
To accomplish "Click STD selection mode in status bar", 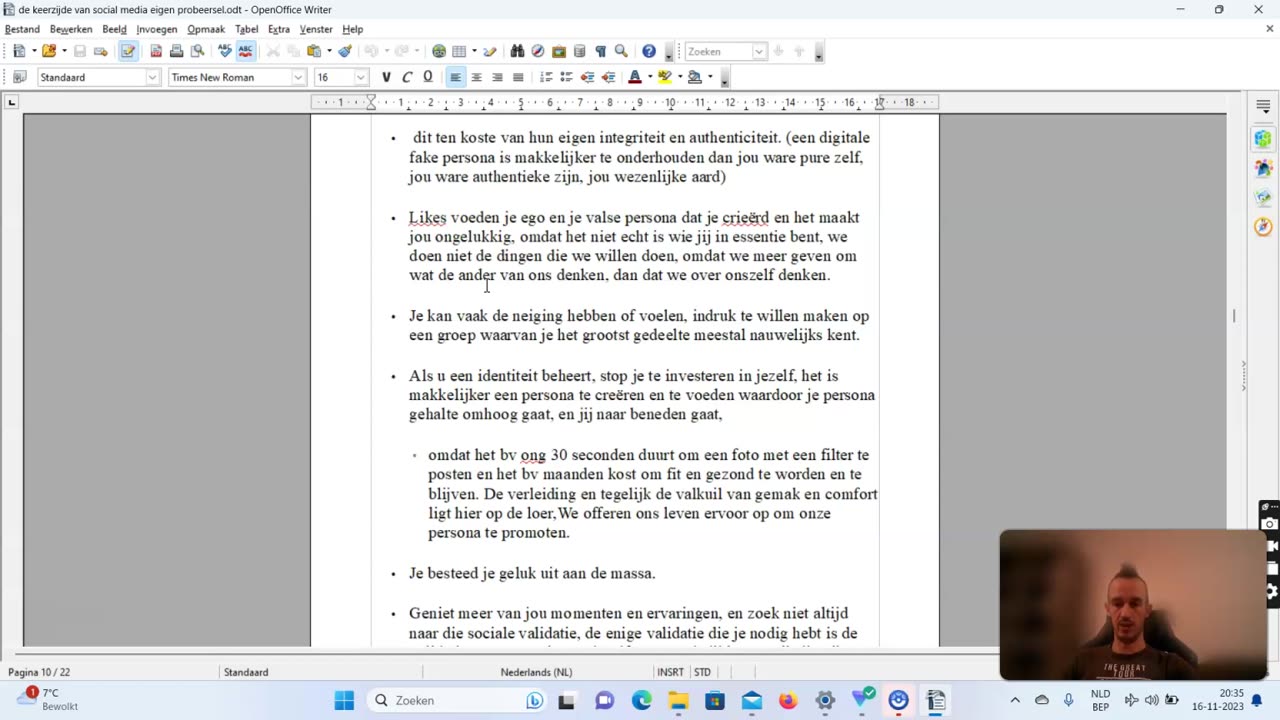I will click(x=702, y=672).
